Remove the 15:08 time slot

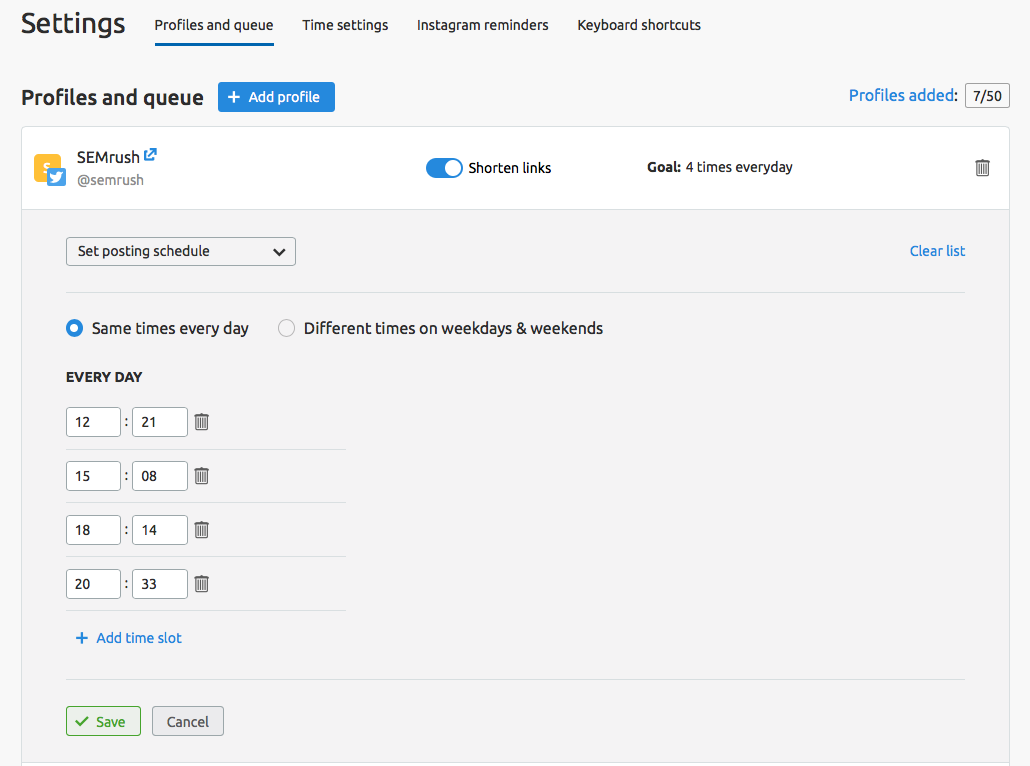(x=201, y=476)
